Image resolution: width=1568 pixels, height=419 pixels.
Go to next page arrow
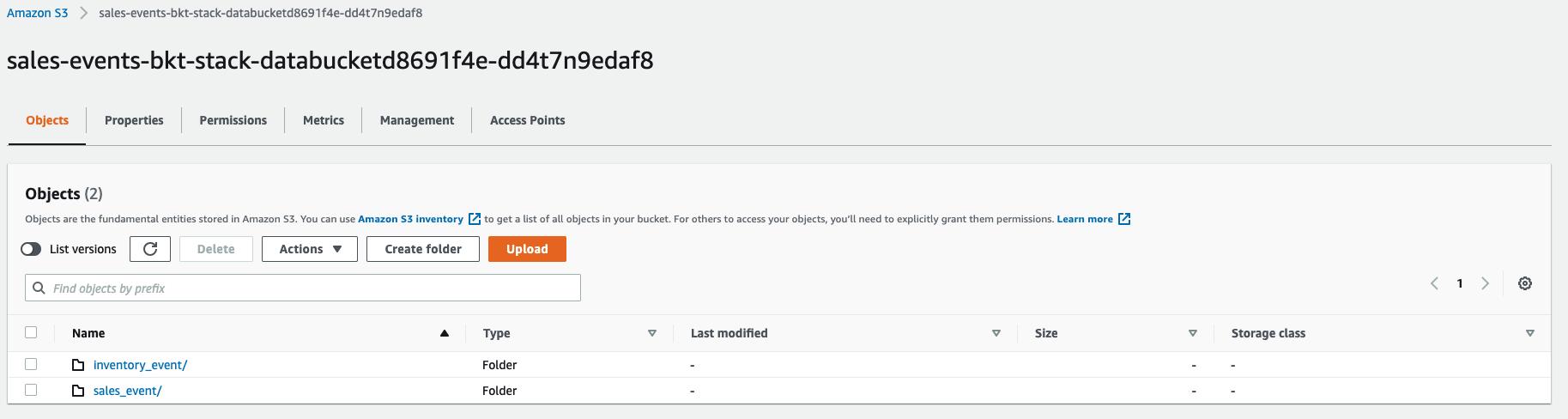[x=1485, y=283]
